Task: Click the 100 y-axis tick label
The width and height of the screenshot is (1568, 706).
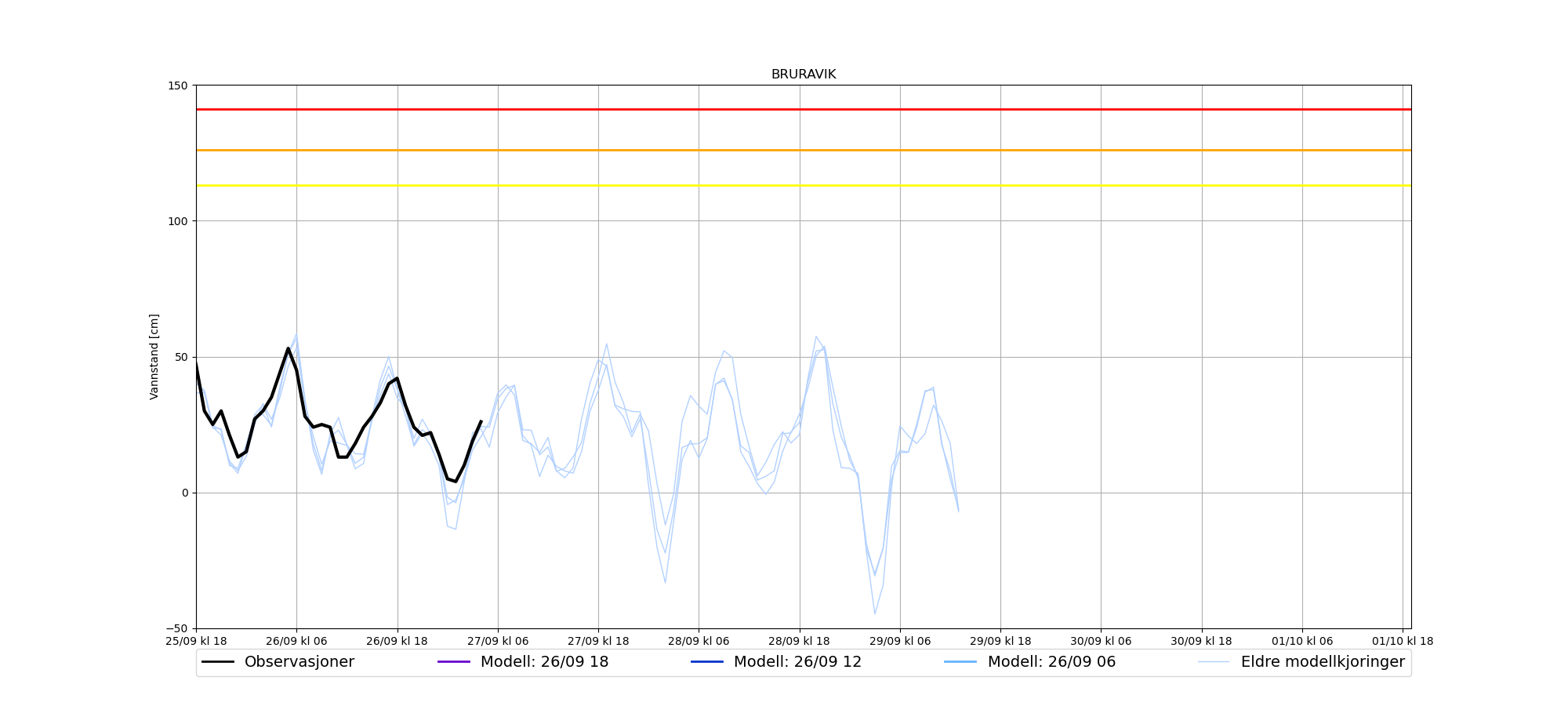Action: [x=178, y=221]
